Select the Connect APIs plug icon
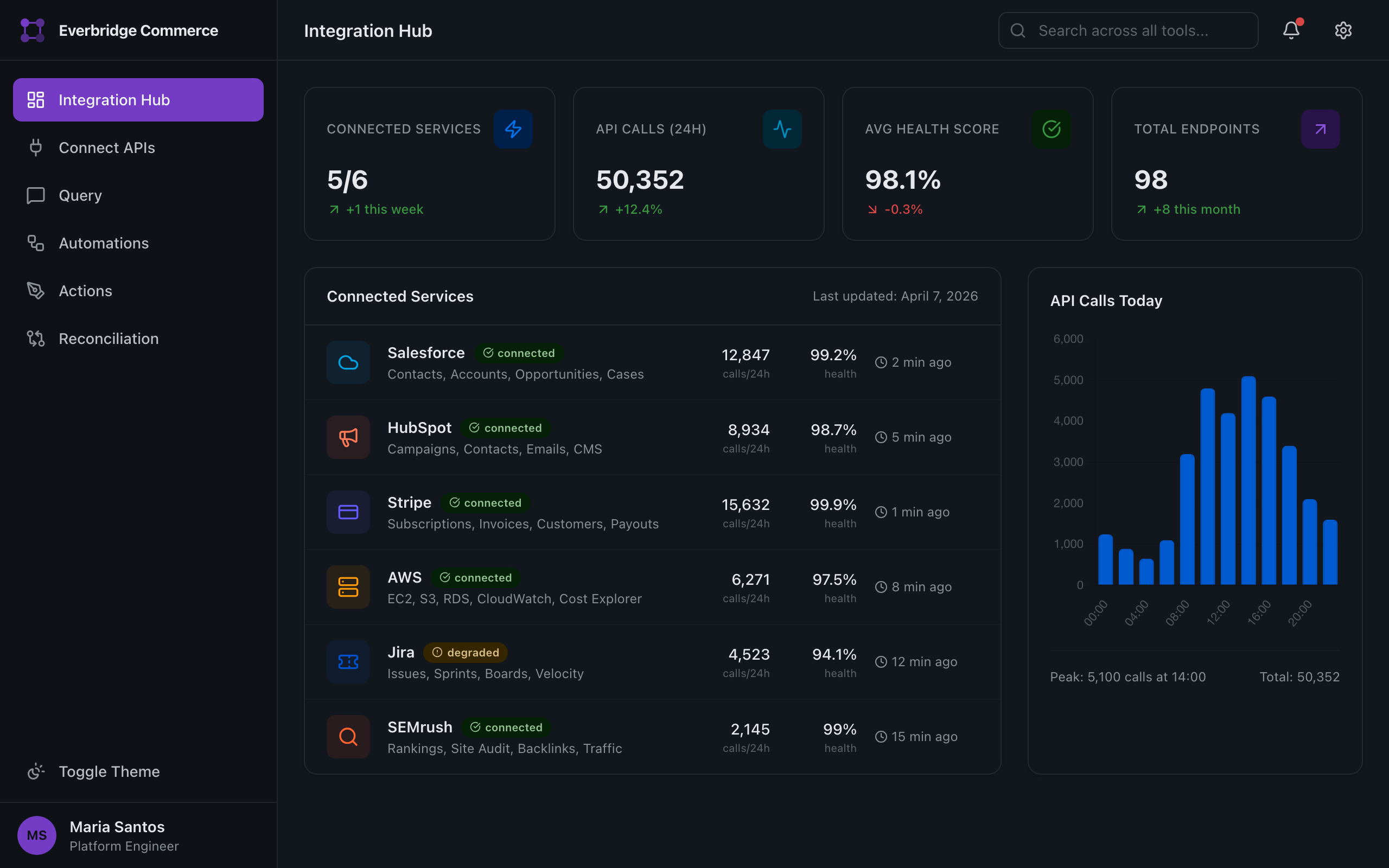Image resolution: width=1389 pixels, height=868 pixels. 36,148
